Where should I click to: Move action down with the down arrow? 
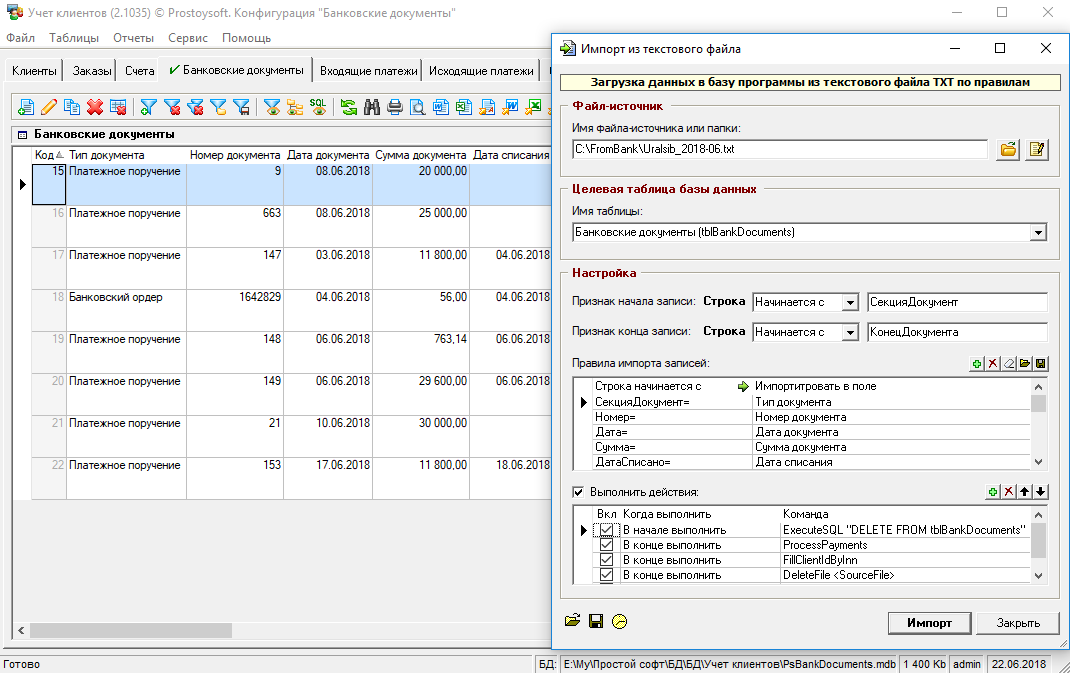tap(1041, 492)
